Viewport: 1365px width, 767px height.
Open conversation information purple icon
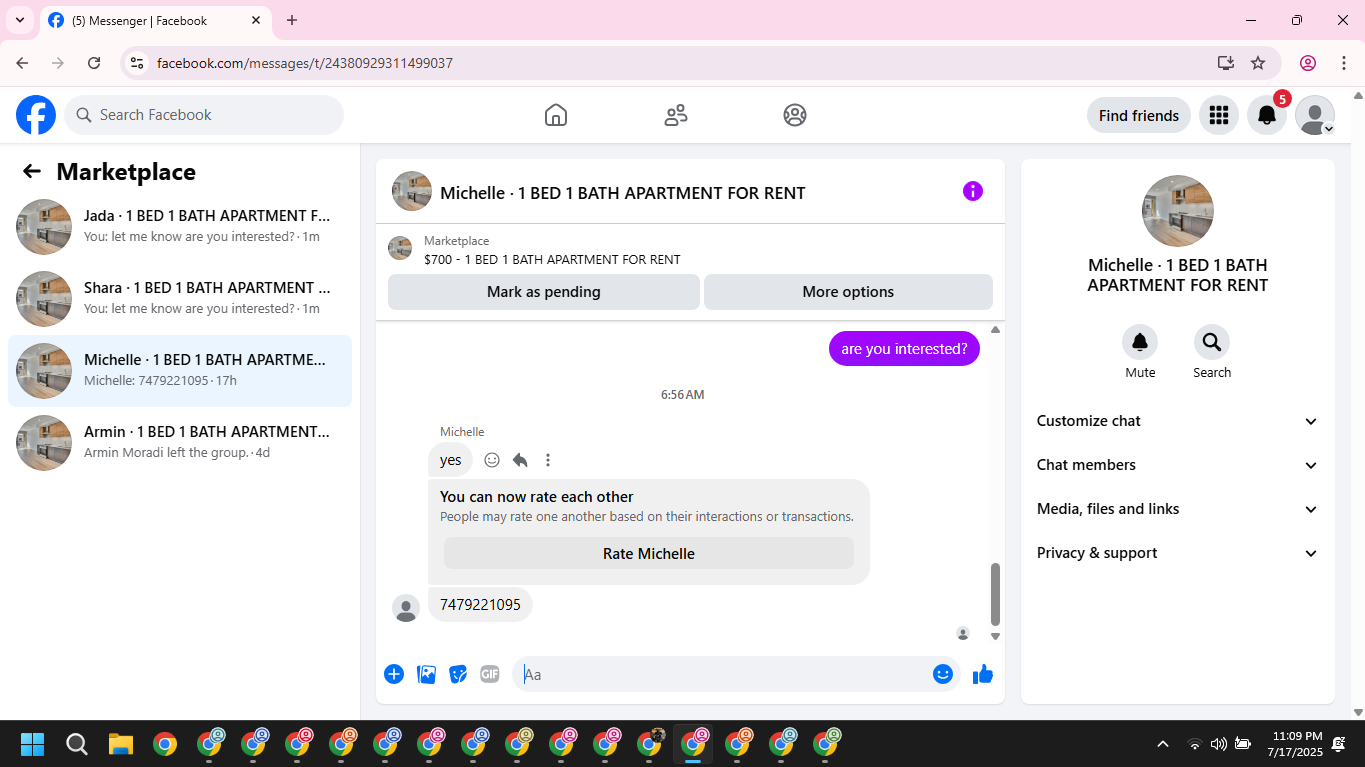pos(973,191)
